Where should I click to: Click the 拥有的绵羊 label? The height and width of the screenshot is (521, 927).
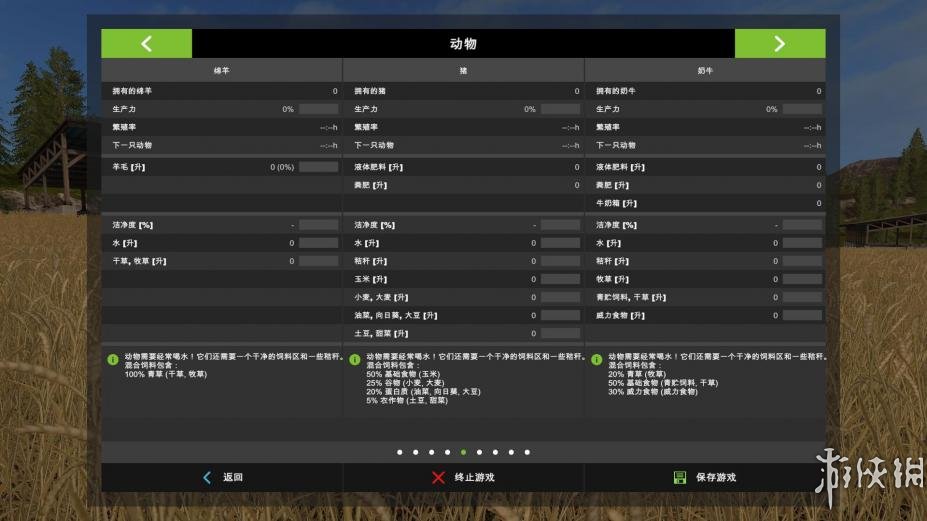click(132, 91)
